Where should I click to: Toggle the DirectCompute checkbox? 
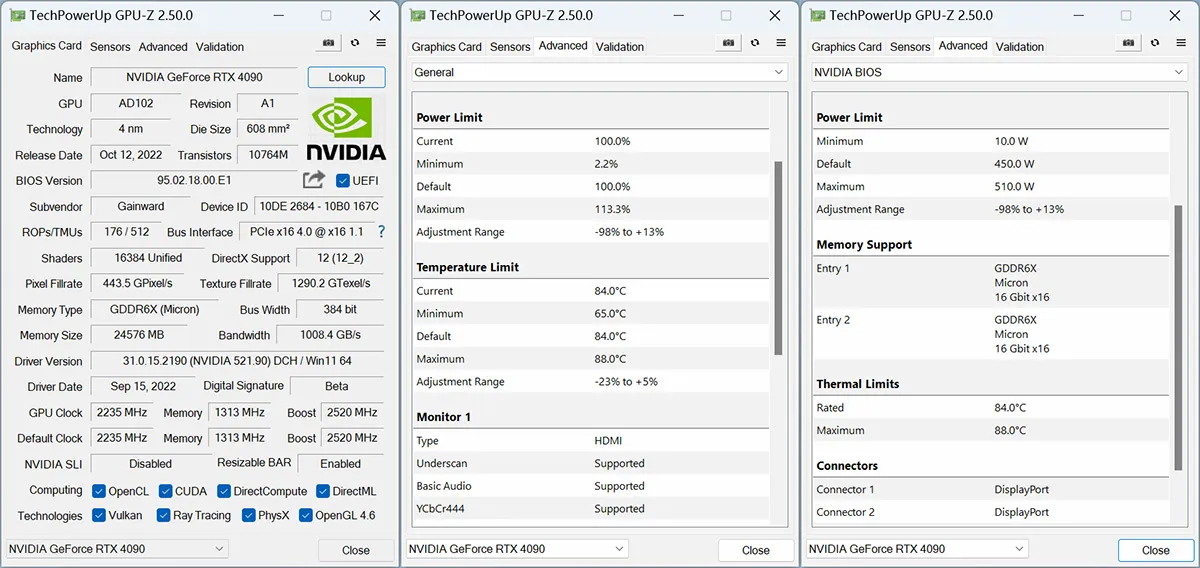[223, 491]
